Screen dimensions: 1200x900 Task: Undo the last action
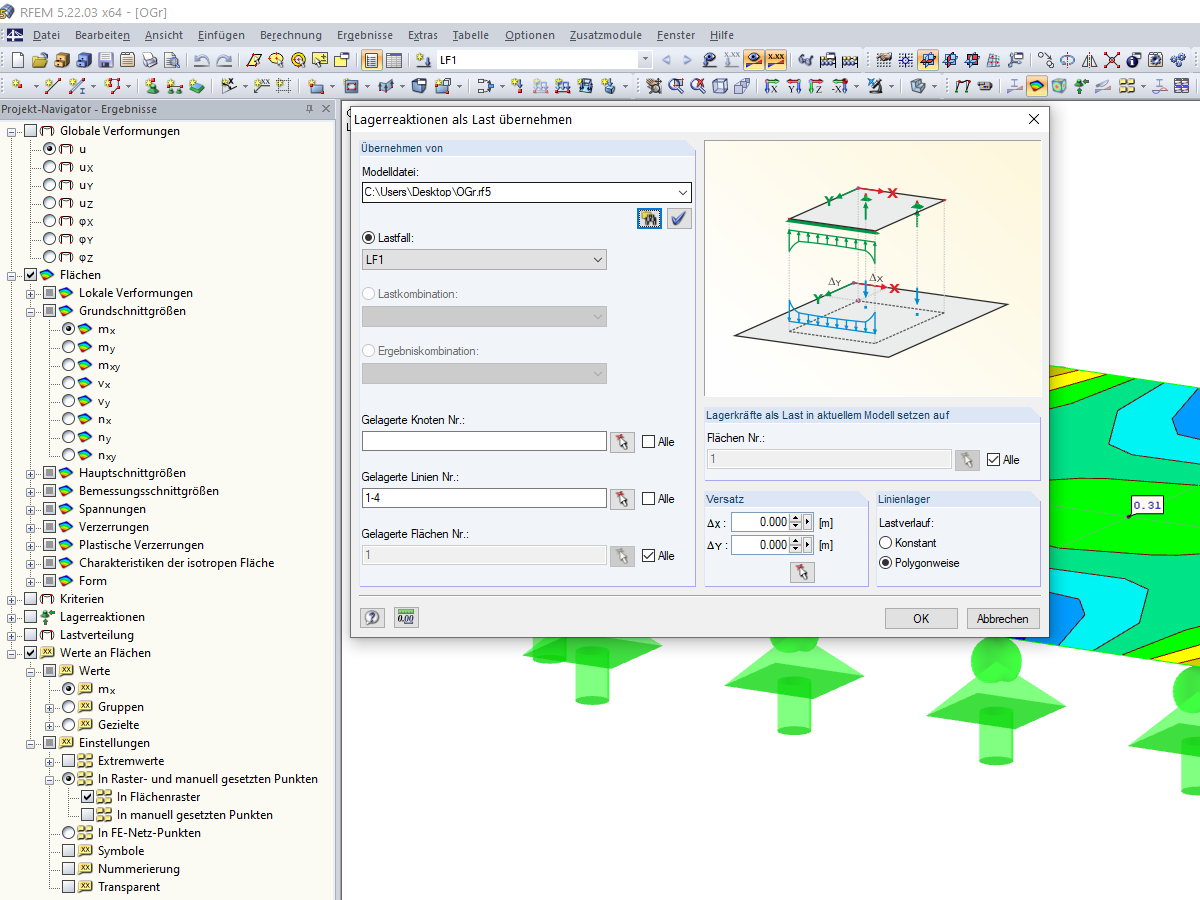(x=202, y=60)
